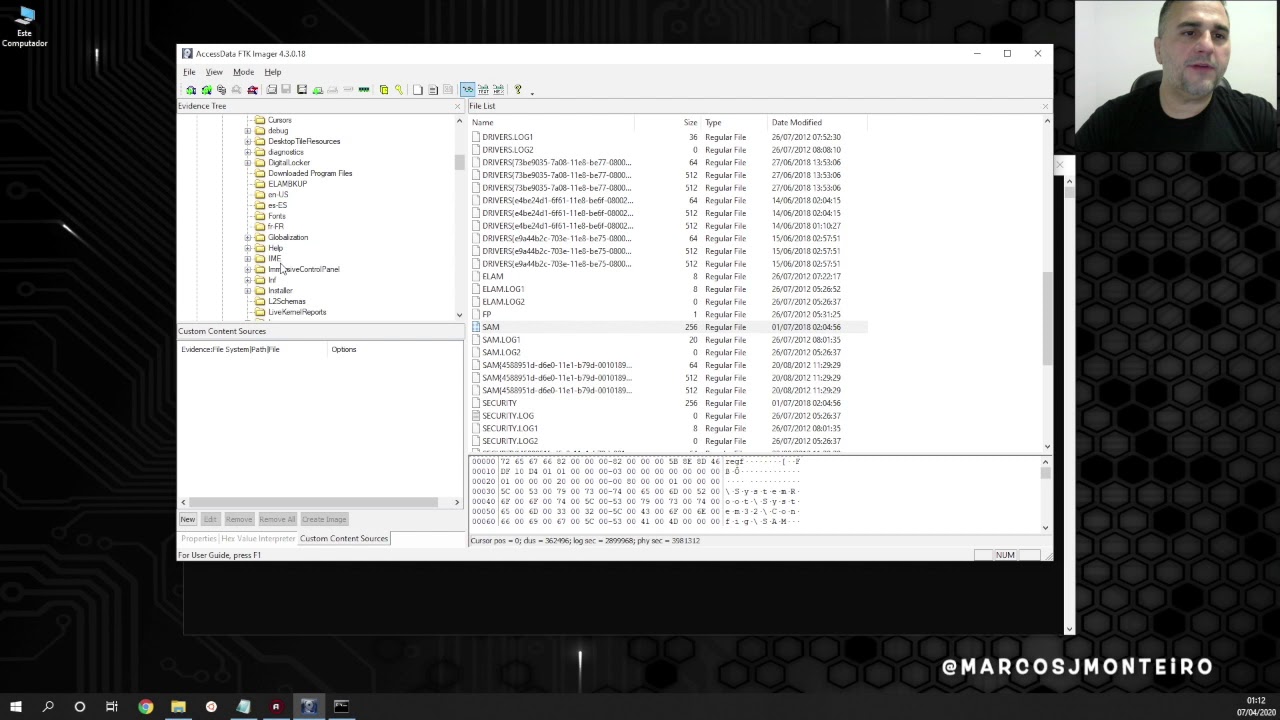Viewport: 1280px width, 720px height.
Task: Select the SECURITY file row
Action: (668, 403)
